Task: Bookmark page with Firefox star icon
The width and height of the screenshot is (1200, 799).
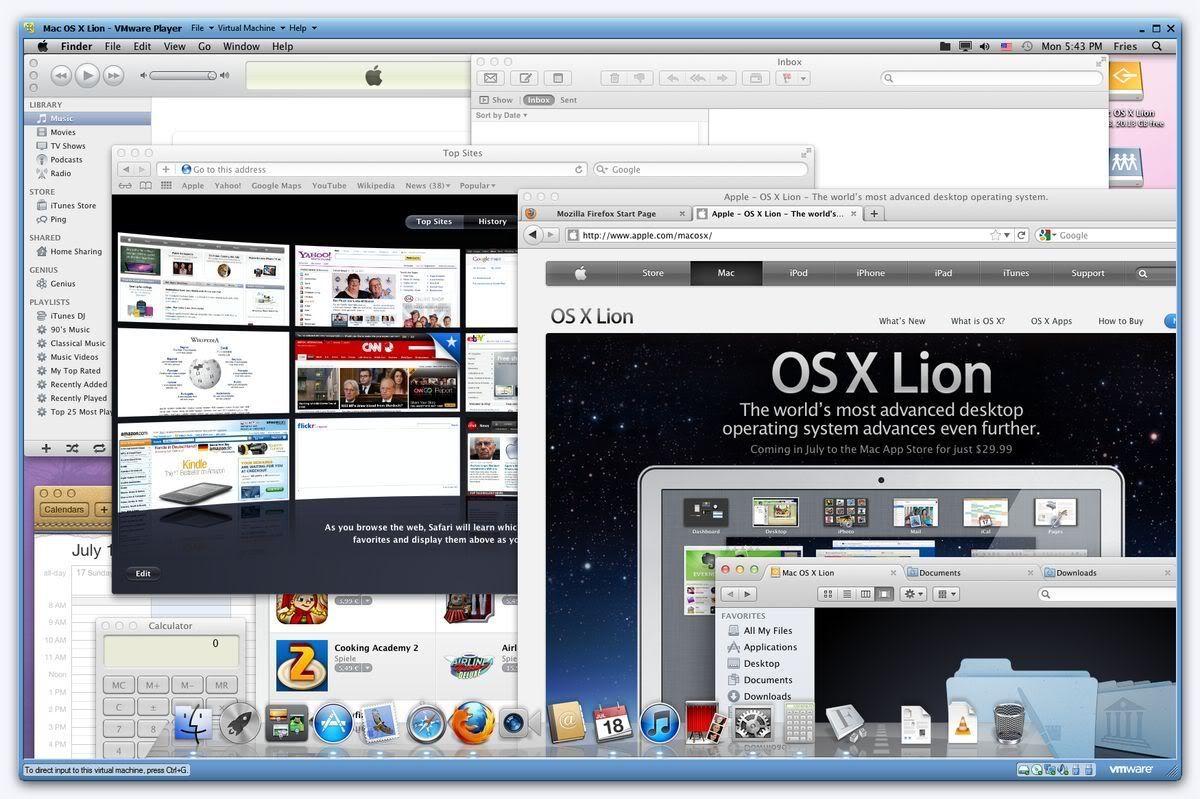Action: (x=995, y=235)
